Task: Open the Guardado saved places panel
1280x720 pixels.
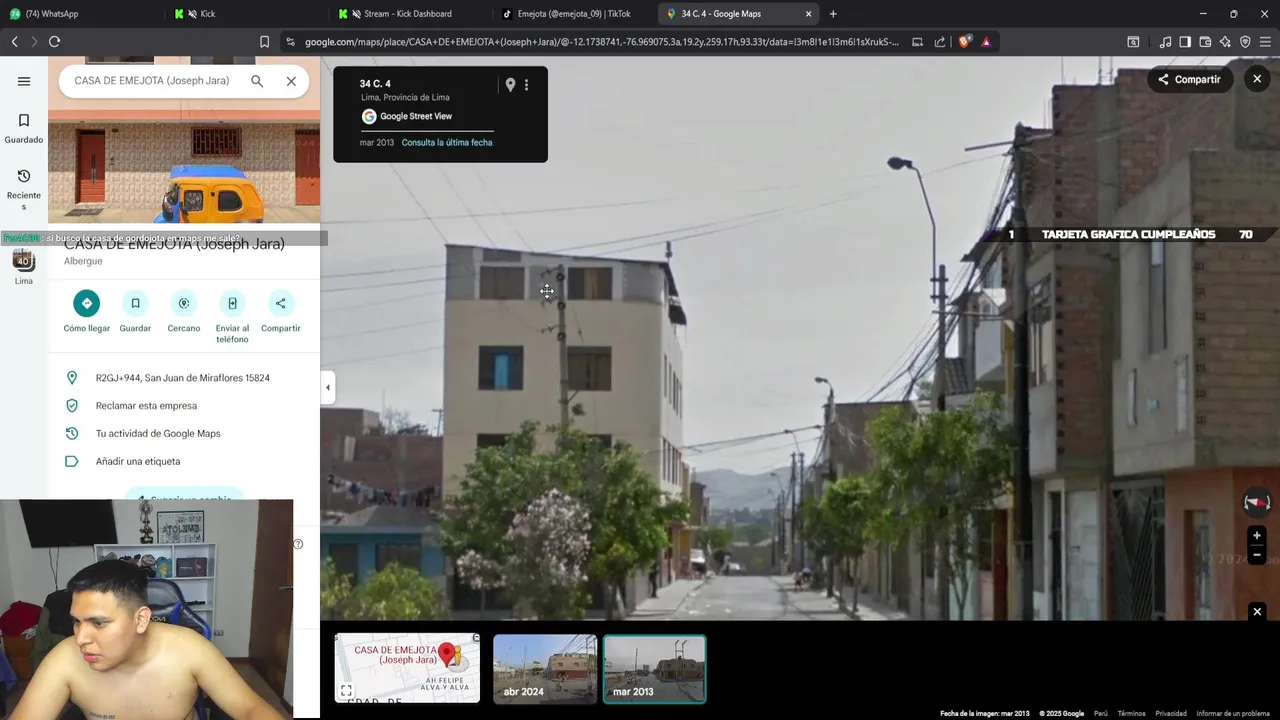Action: tap(24, 129)
